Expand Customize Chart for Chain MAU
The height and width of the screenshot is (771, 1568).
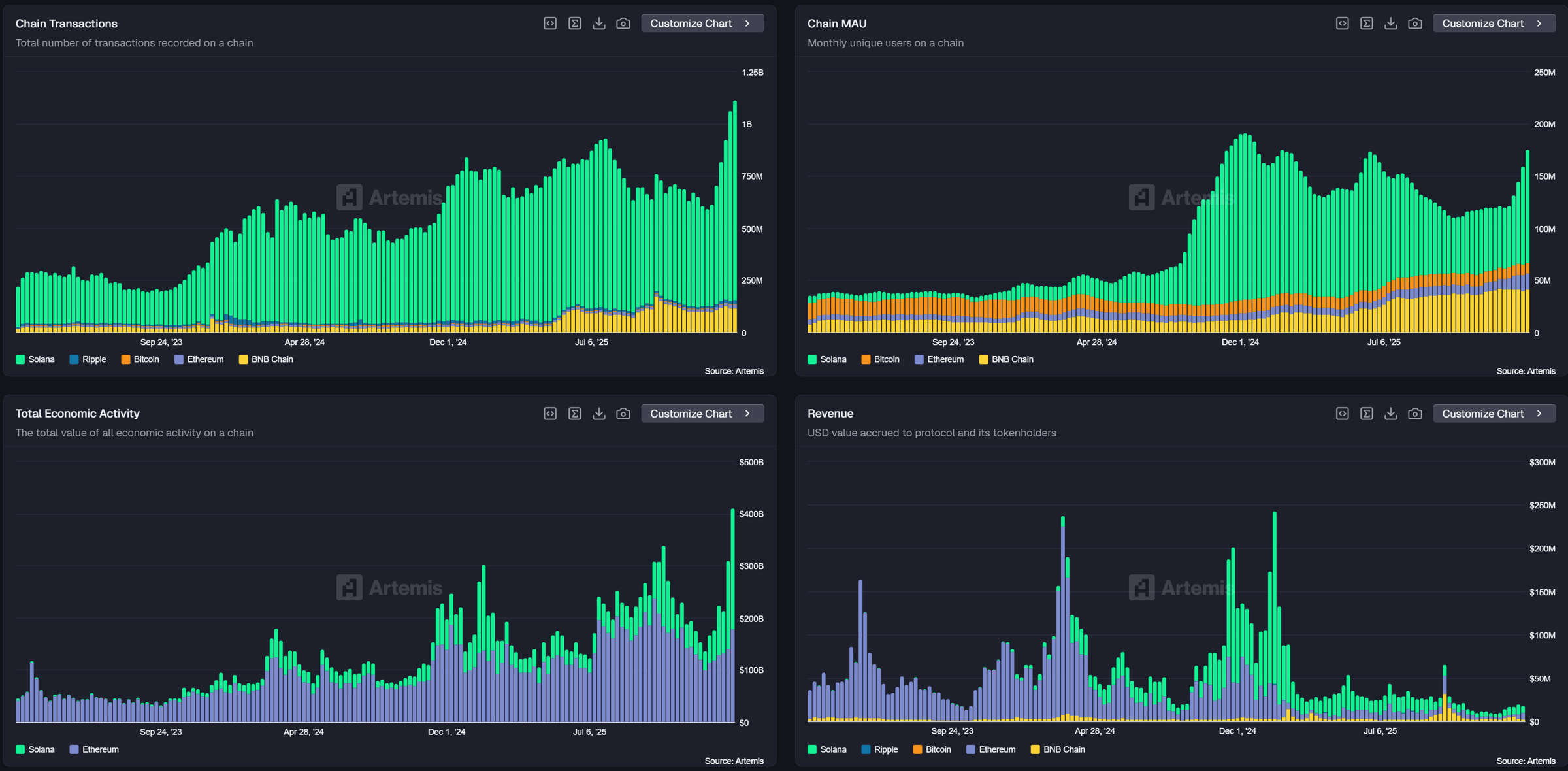coord(1494,24)
